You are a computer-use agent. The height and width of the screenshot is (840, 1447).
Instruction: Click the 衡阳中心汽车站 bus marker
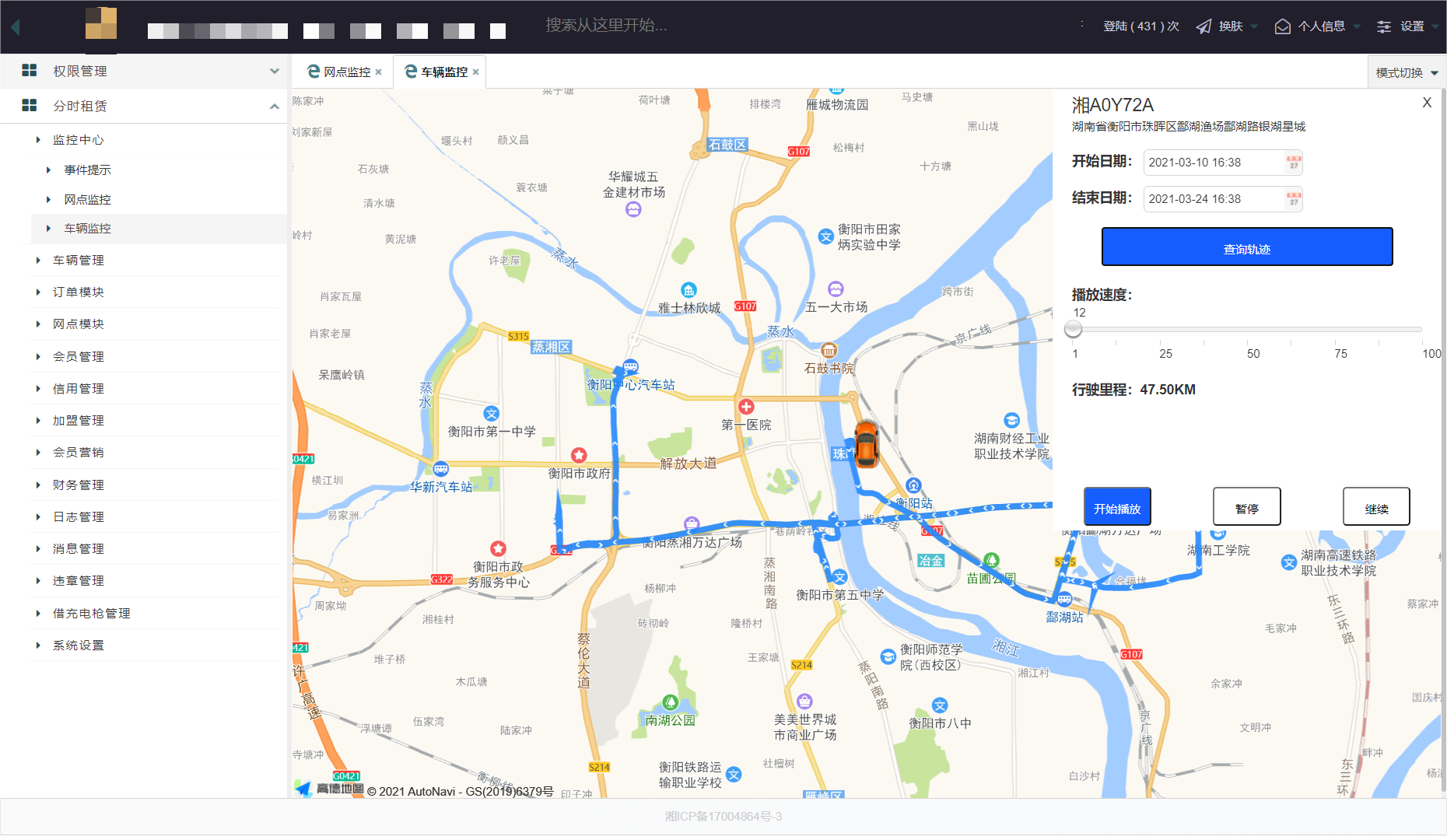pyautogui.click(x=630, y=366)
